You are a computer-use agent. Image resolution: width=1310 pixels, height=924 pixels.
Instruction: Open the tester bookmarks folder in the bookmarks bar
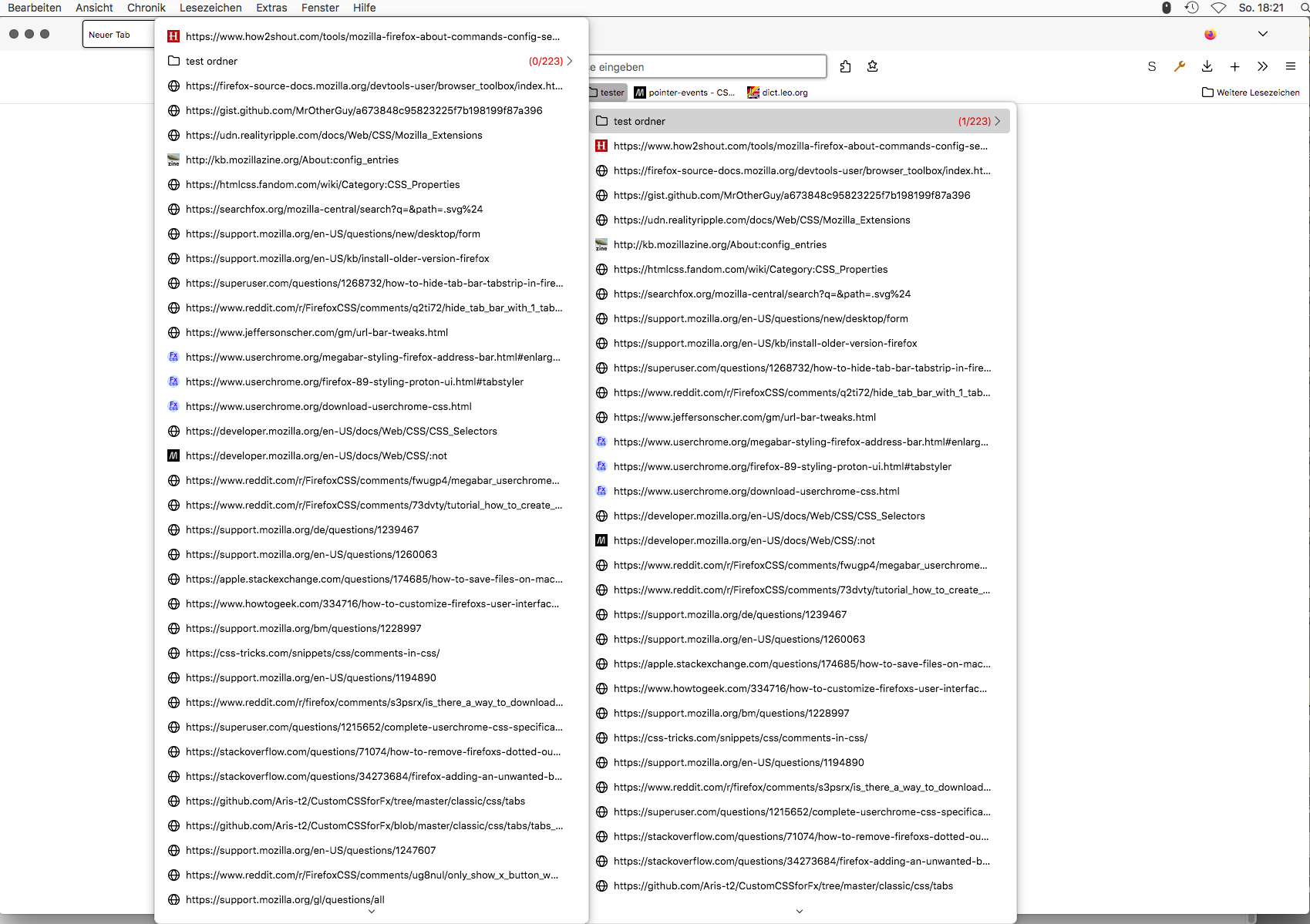coord(607,92)
